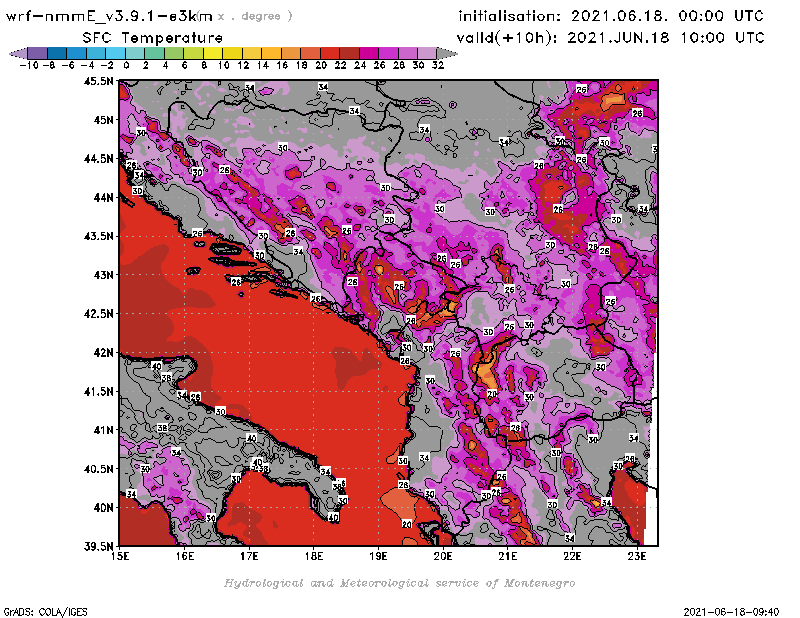This screenshot has width=800, height=618.
Task: Click the magenta 24 to 26 legend swatch
Action: (368, 53)
